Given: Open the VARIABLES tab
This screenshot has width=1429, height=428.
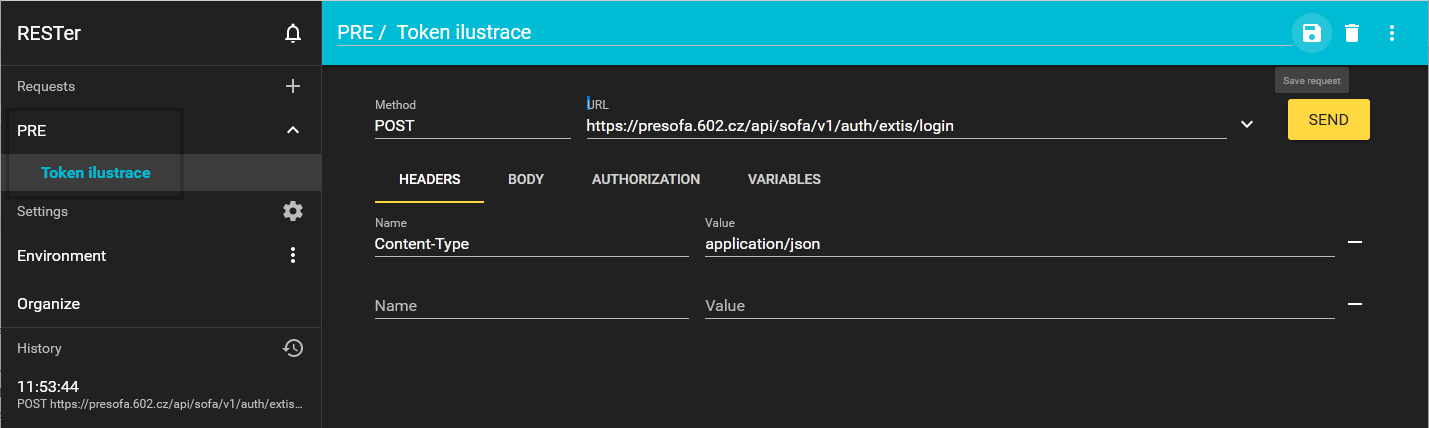Looking at the screenshot, I should point(784,180).
